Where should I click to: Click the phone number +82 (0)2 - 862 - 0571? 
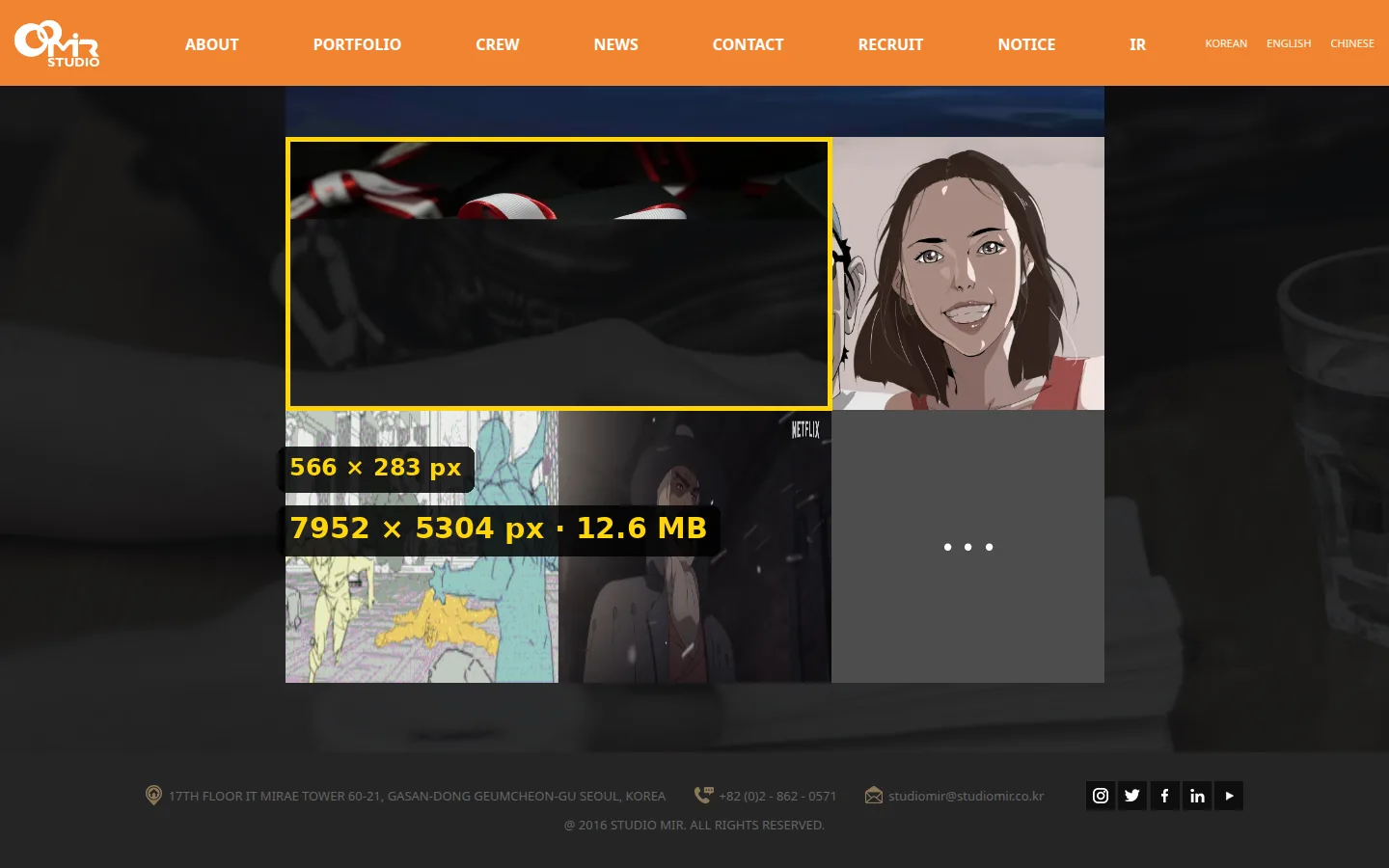click(x=777, y=796)
